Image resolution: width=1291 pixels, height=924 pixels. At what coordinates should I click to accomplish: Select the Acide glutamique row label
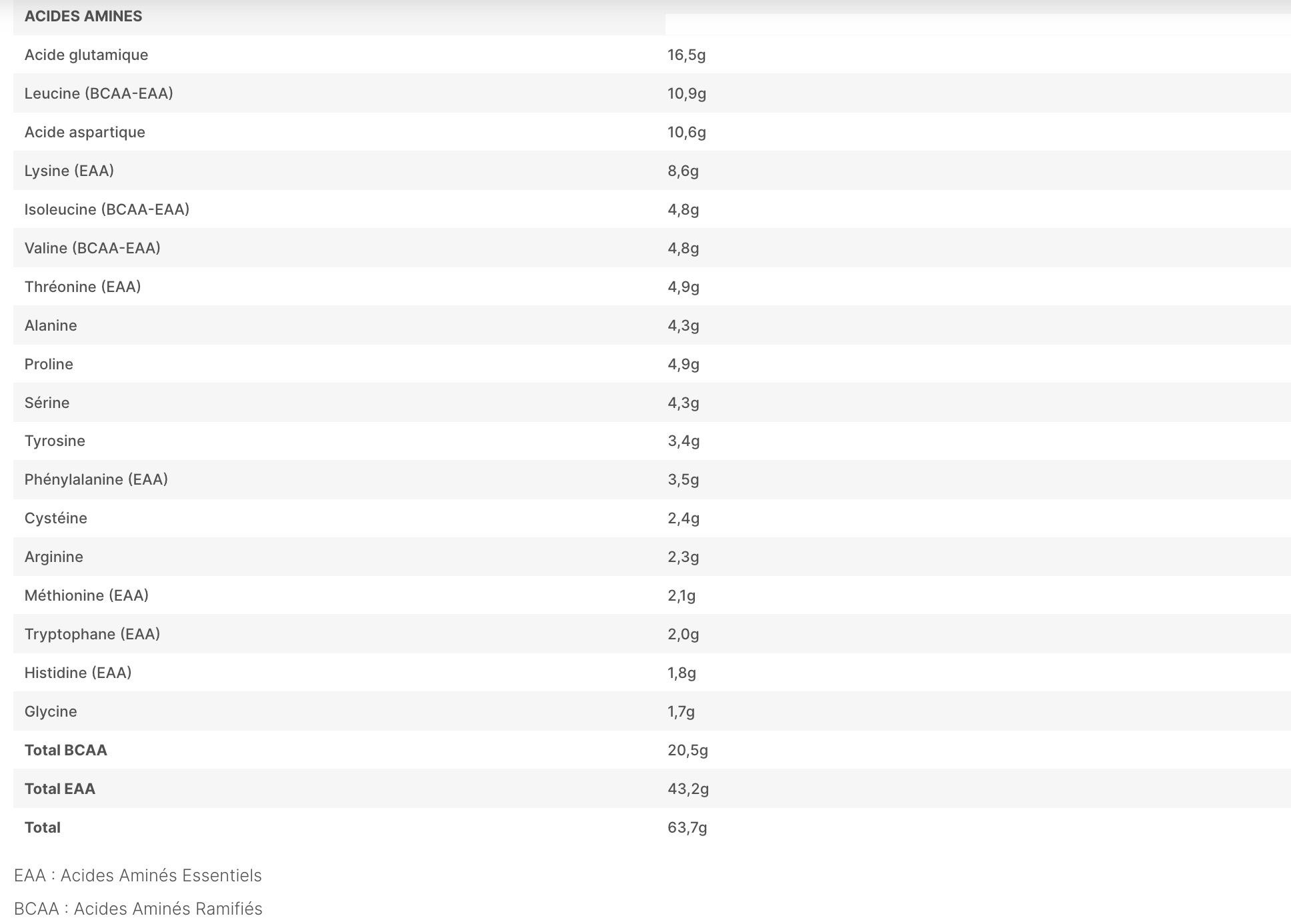coord(86,55)
